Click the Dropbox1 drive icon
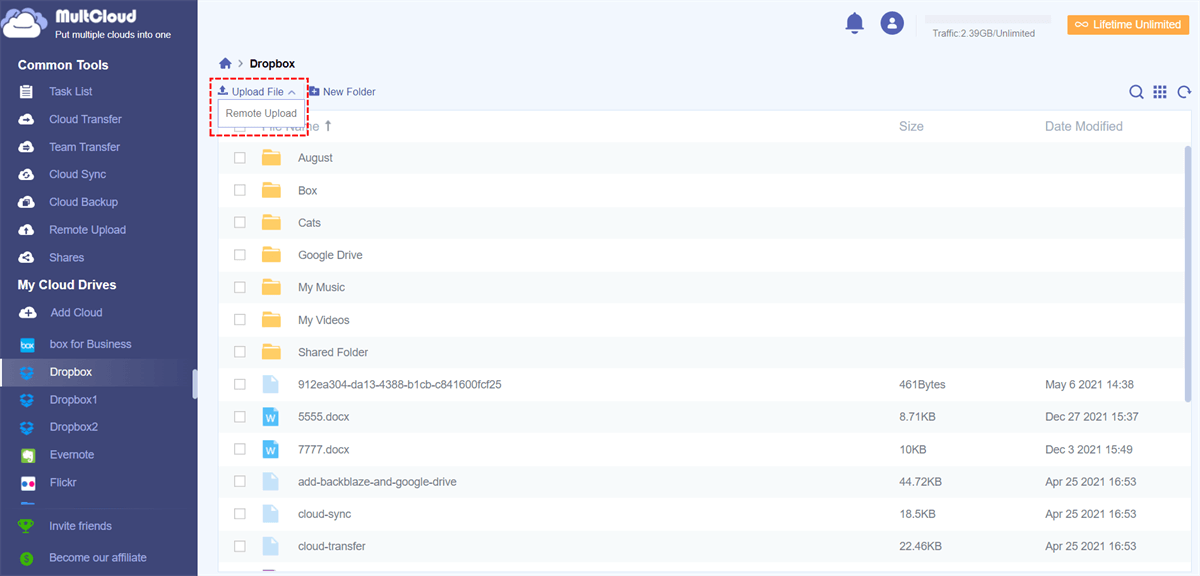The width and height of the screenshot is (1200, 576). (28, 400)
